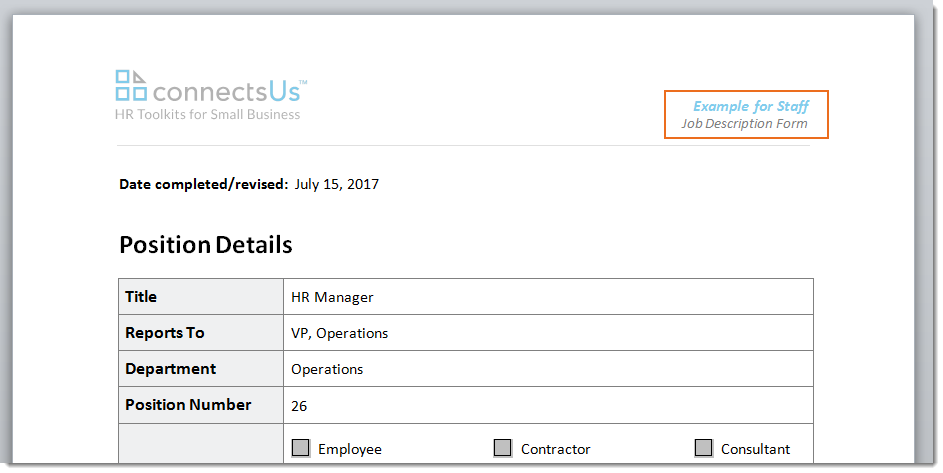Viewport: 943px width, 473px height.
Task: Check the Employee checkbox
Action: [x=301, y=448]
